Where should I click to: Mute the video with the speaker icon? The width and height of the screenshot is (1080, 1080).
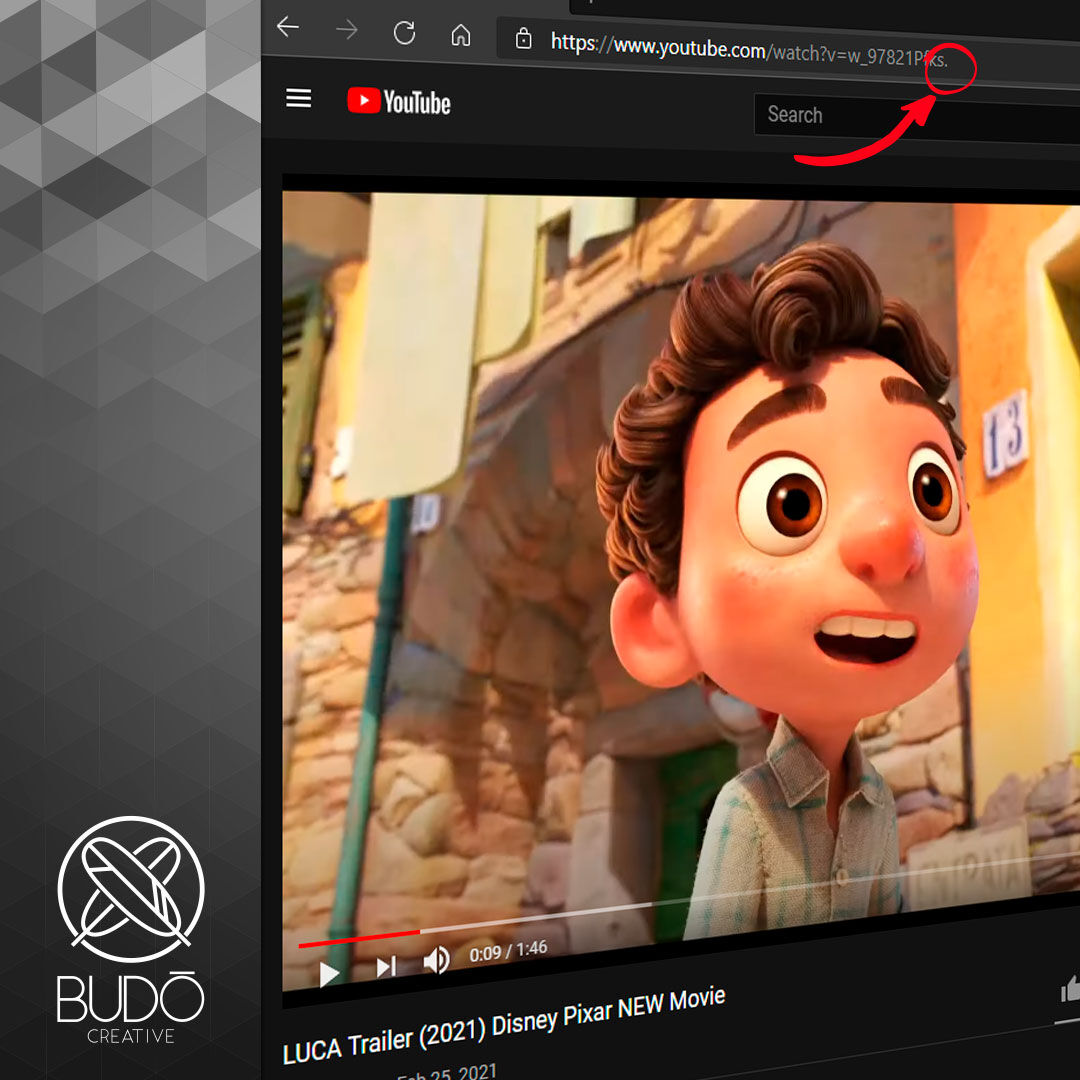coord(436,960)
